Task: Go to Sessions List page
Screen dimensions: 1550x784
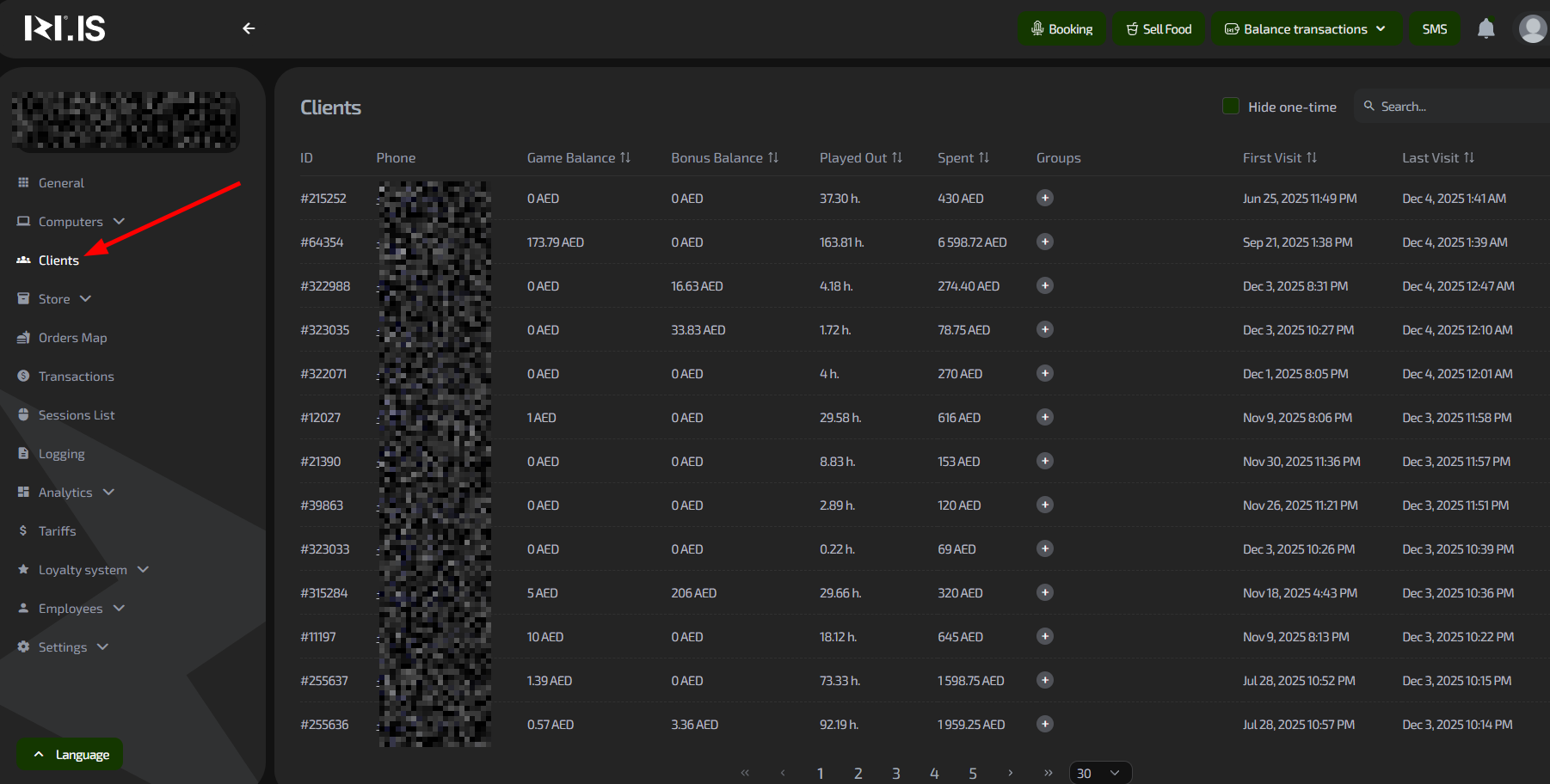Action: pos(77,415)
